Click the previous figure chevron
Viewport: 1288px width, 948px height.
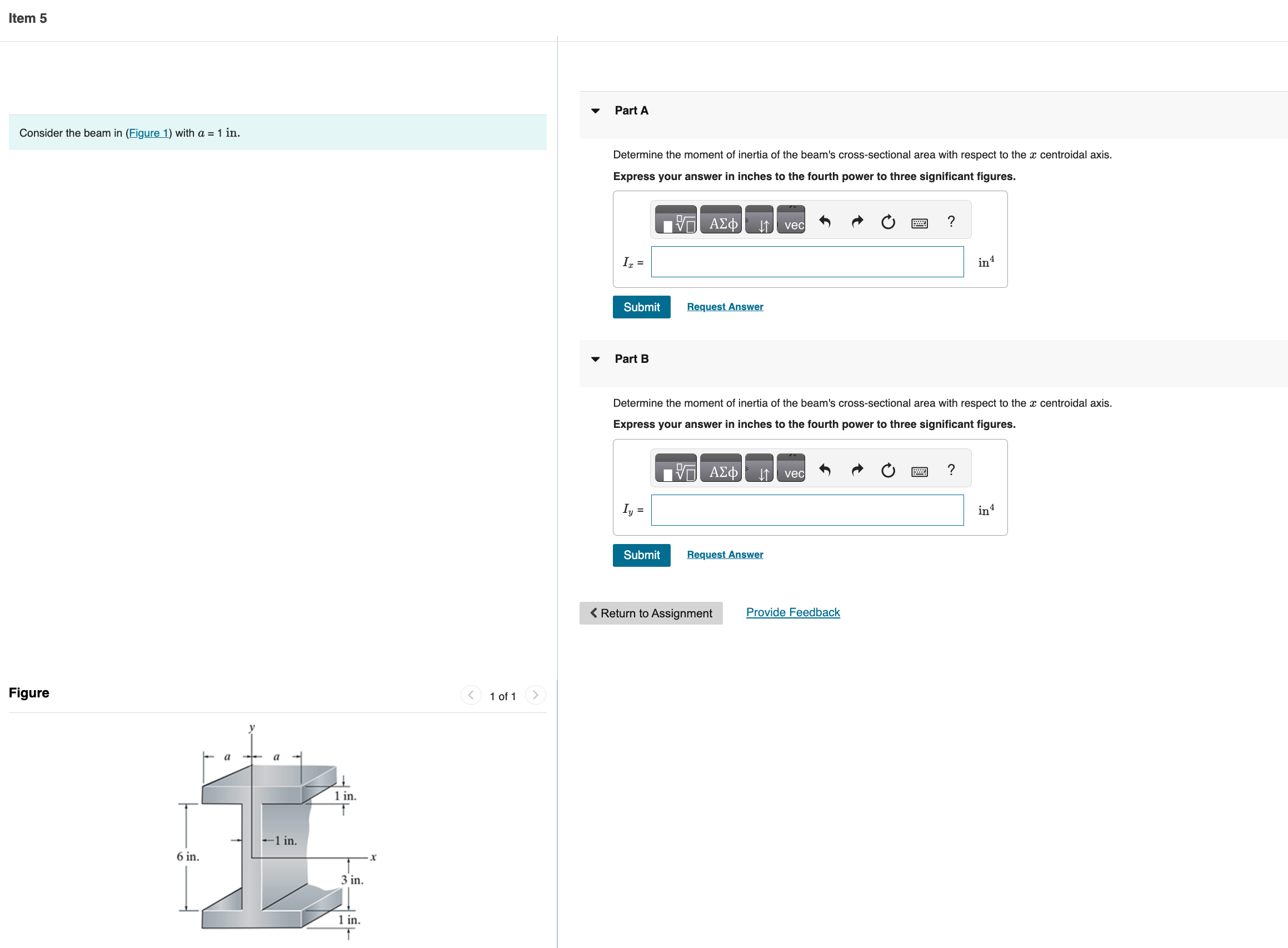(471, 695)
